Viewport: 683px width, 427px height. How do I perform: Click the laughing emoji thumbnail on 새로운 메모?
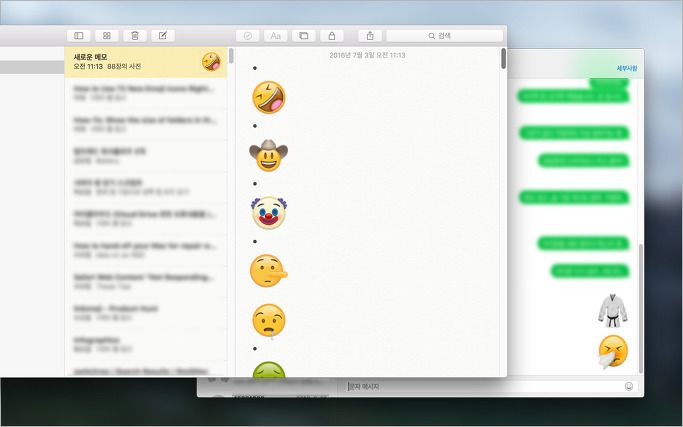tap(211, 61)
